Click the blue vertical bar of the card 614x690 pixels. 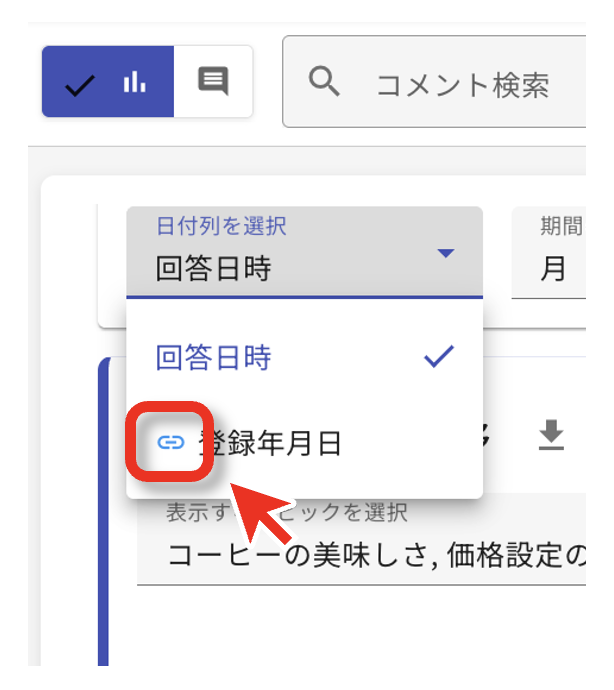[x=103, y=512]
